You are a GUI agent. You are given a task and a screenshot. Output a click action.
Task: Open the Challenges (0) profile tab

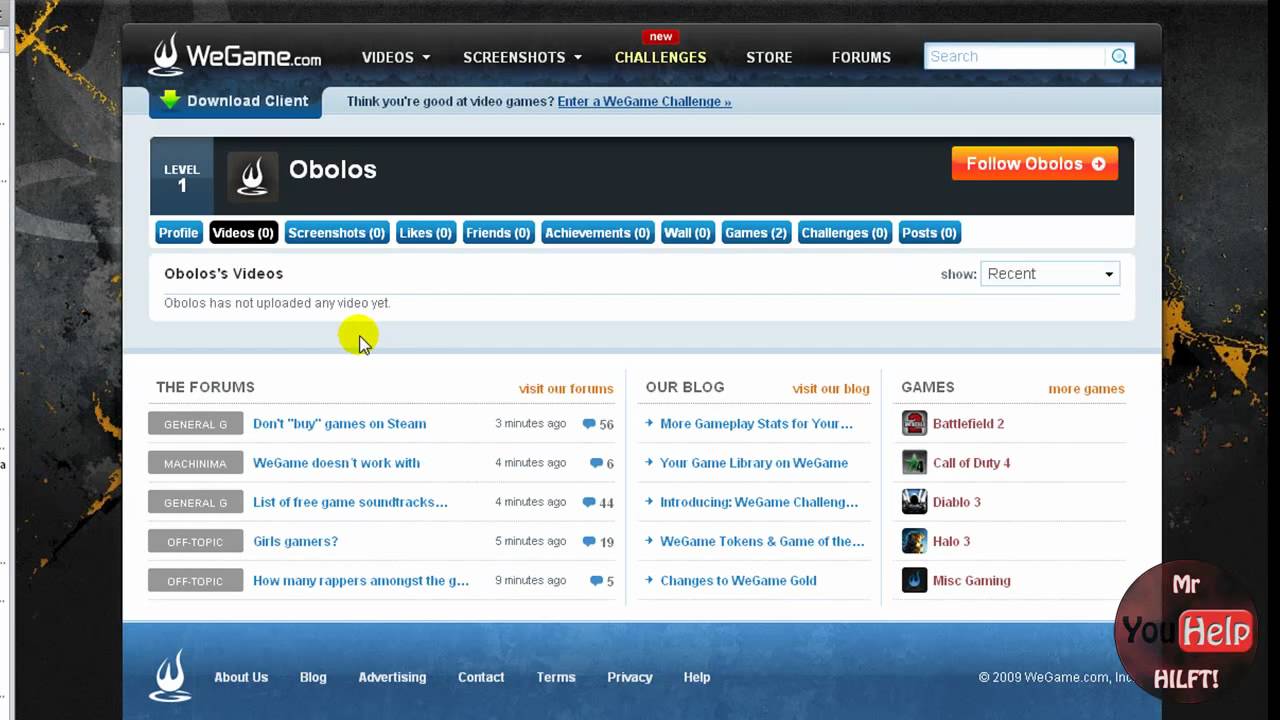pos(844,233)
